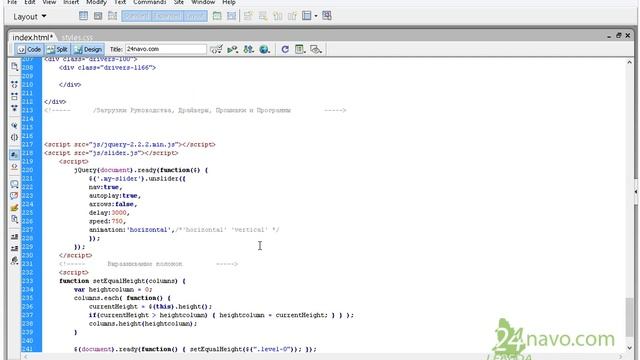Open the Modify menu
This screenshot has width=640, height=360.
point(96,2)
